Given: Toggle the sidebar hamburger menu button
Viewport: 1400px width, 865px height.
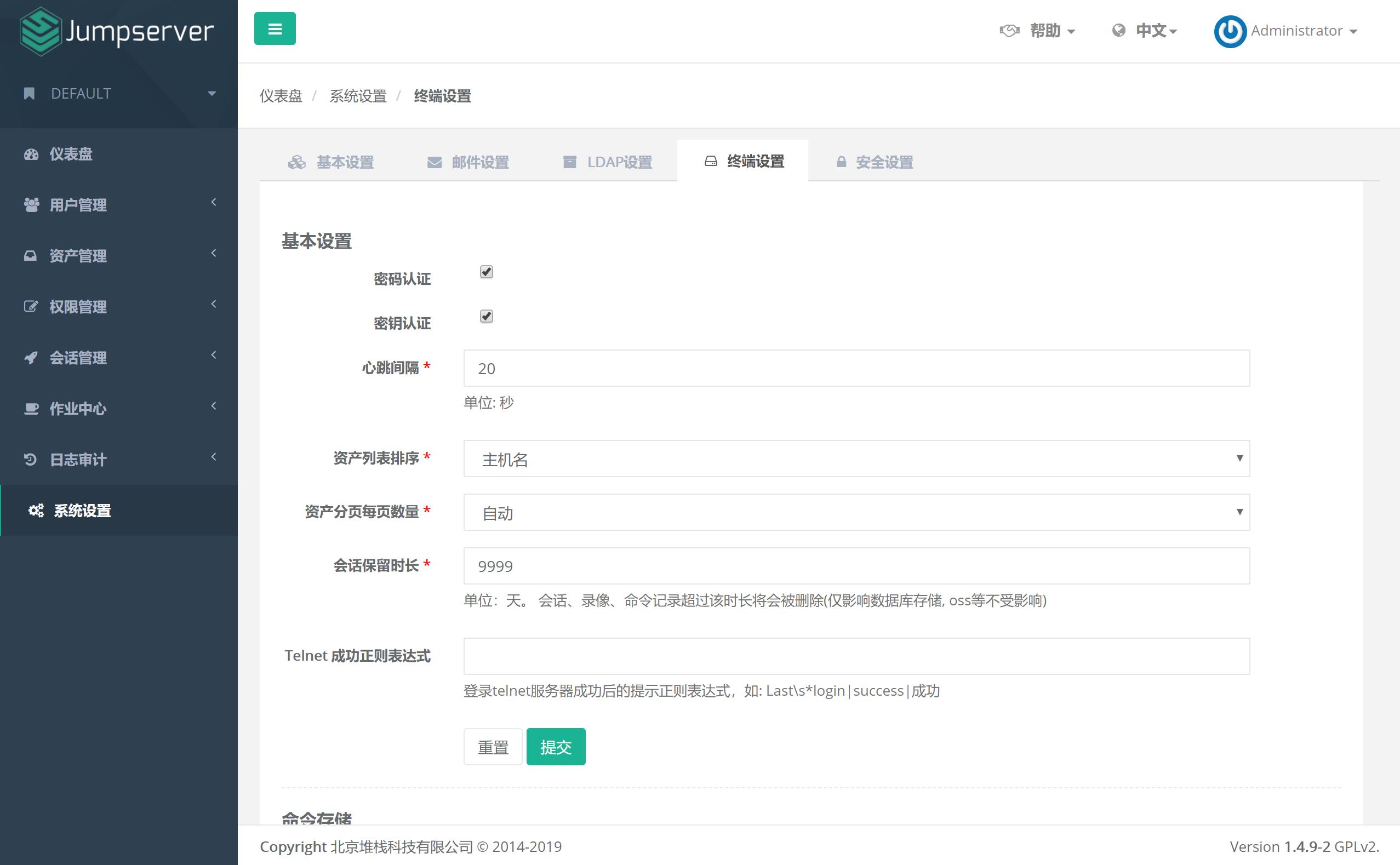Looking at the screenshot, I should (275, 28).
